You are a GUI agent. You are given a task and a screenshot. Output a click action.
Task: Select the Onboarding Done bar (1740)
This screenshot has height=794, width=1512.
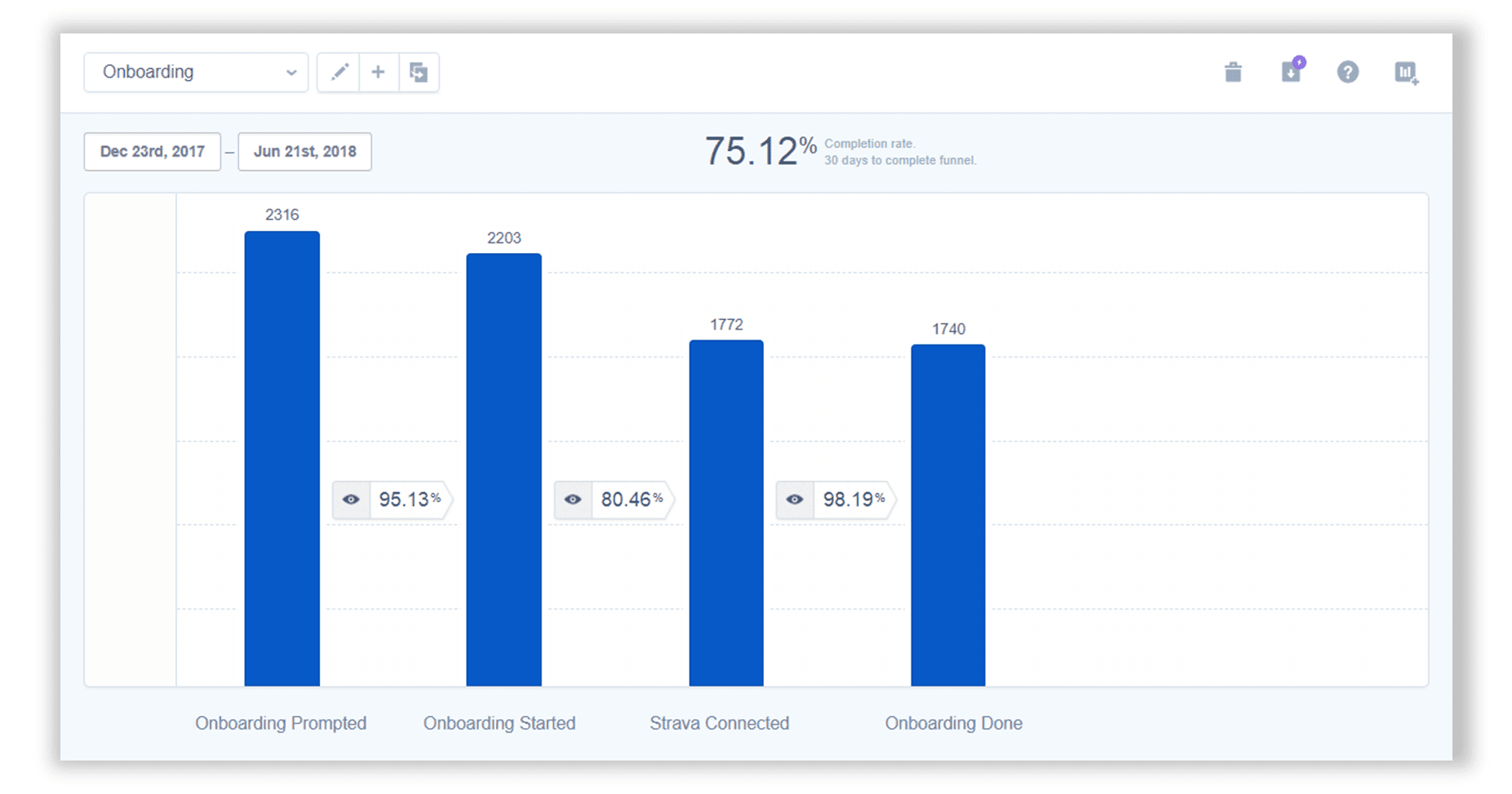click(948, 515)
